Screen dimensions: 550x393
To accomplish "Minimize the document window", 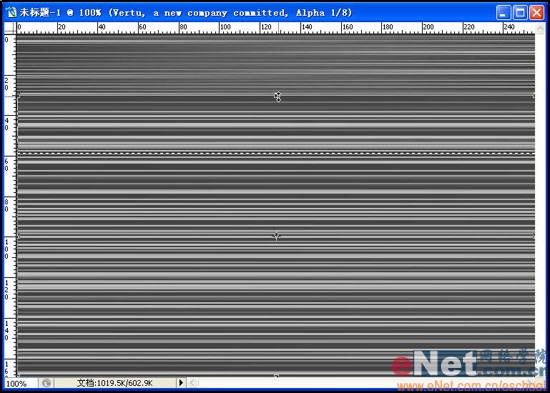I will (x=503, y=13).
